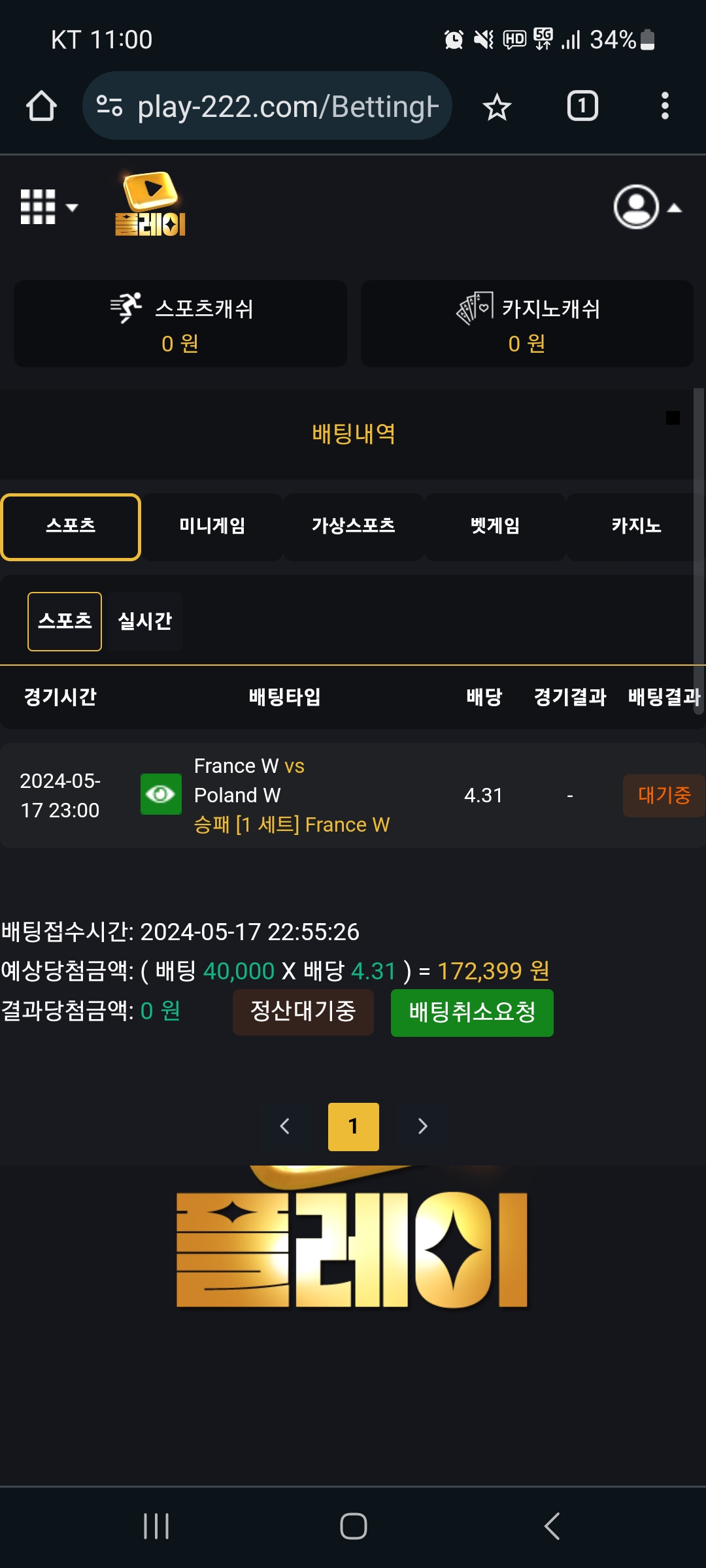Image resolution: width=706 pixels, height=1568 pixels.
Task: Click the gold play logo at top
Action: pyautogui.click(x=150, y=203)
